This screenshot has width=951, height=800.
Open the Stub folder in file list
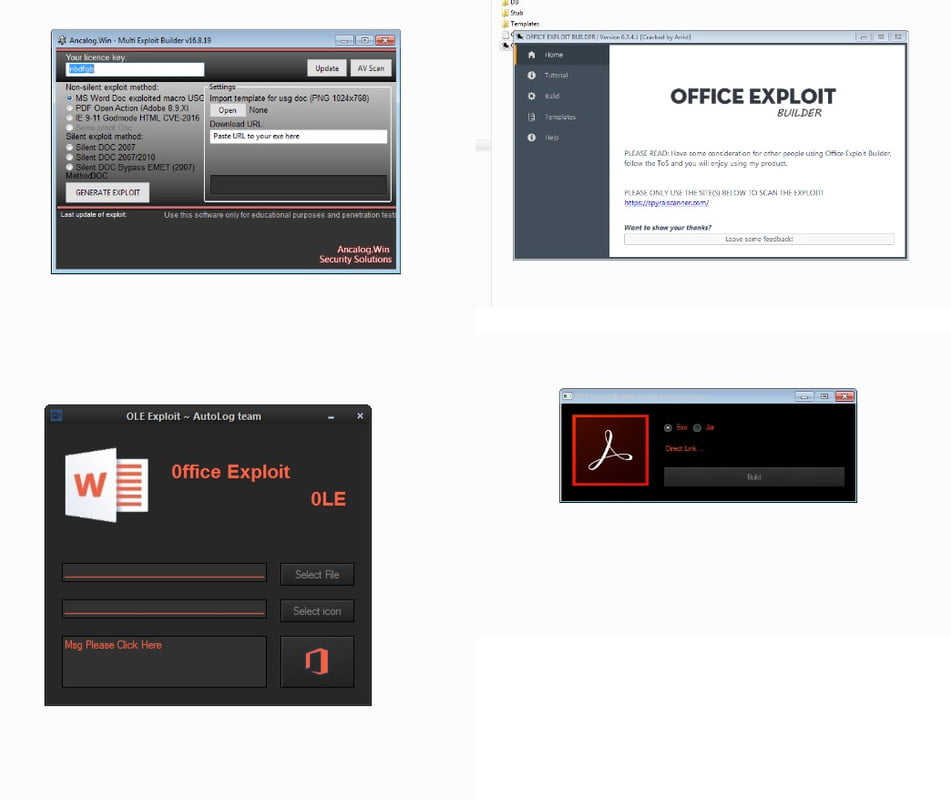(x=516, y=12)
